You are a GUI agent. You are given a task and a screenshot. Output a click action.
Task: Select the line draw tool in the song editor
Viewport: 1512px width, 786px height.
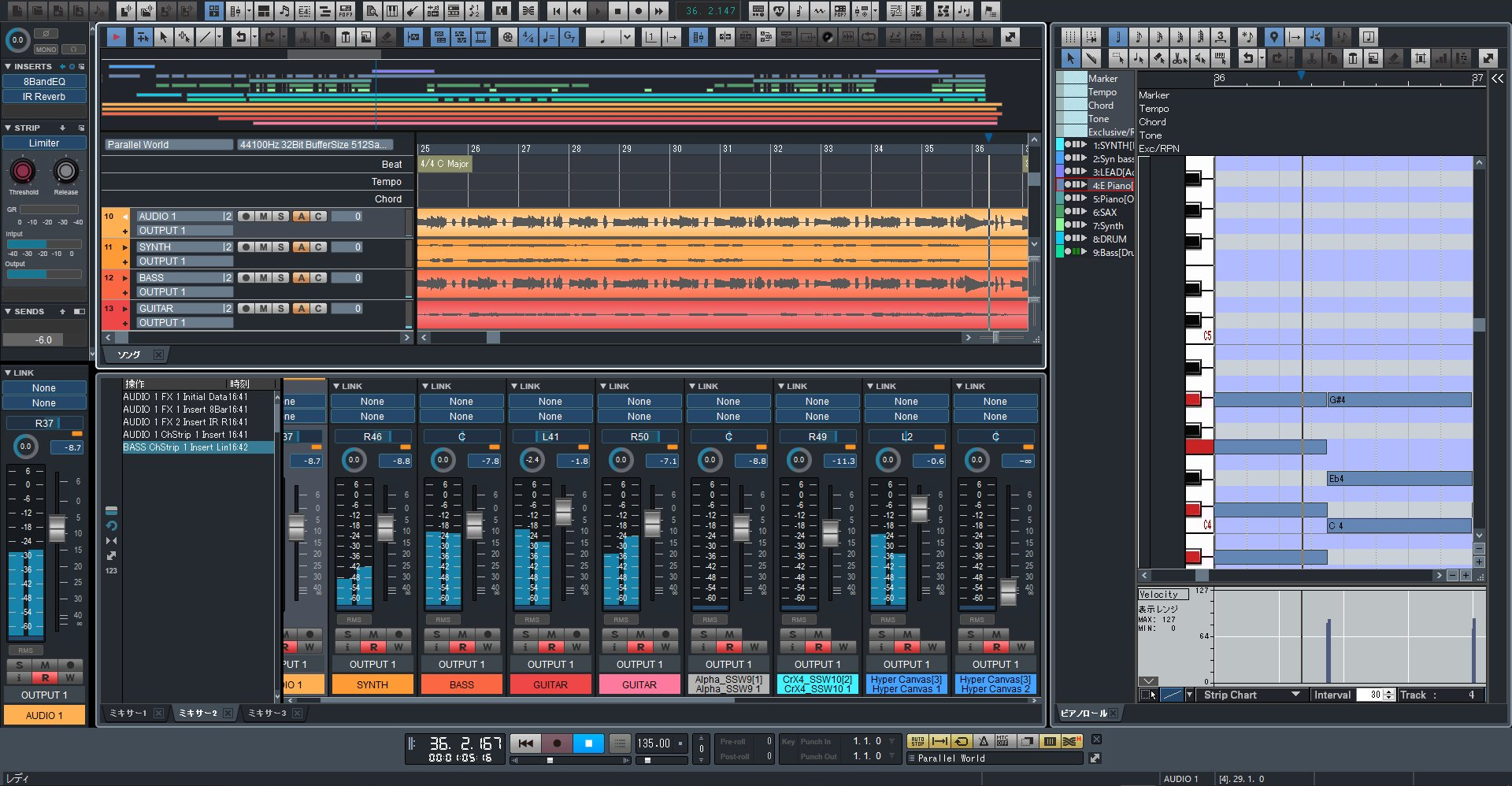(205, 37)
